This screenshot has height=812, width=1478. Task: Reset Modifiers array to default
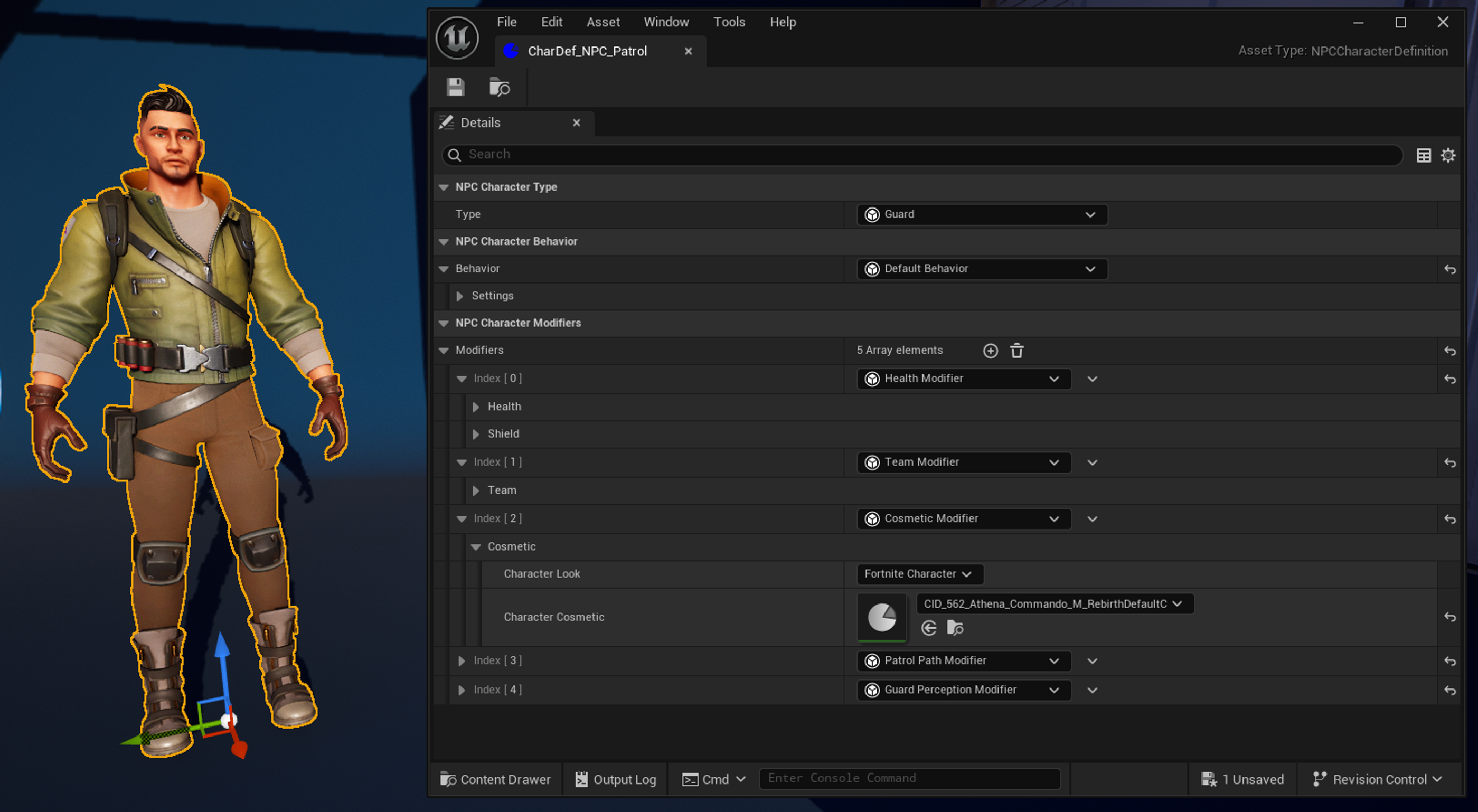coord(1450,351)
